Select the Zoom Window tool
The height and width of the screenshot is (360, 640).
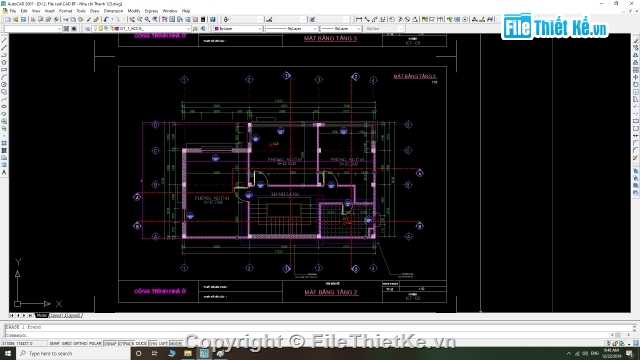pyautogui.click(x=147, y=19)
